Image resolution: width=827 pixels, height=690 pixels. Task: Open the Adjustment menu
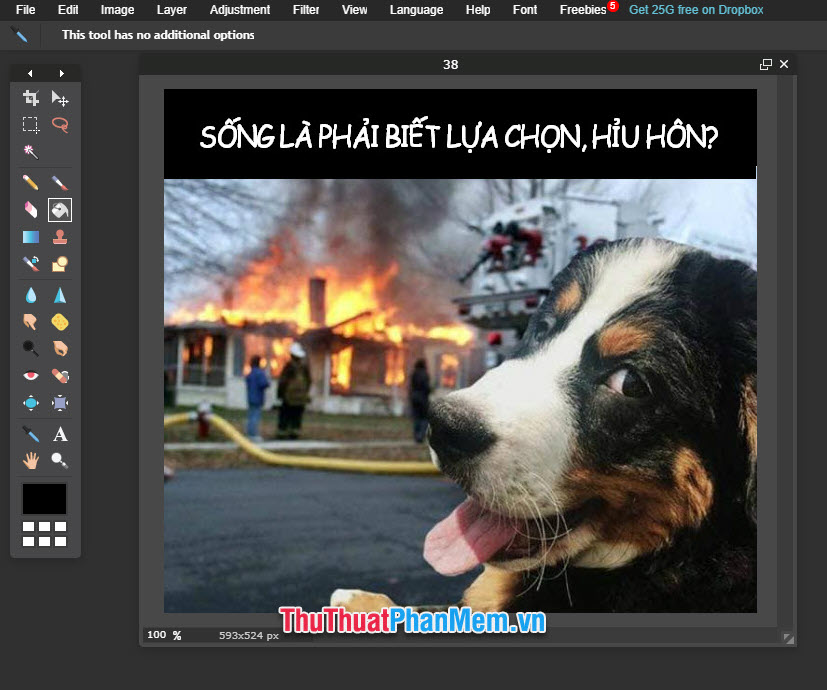pyautogui.click(x=240, y=9)
